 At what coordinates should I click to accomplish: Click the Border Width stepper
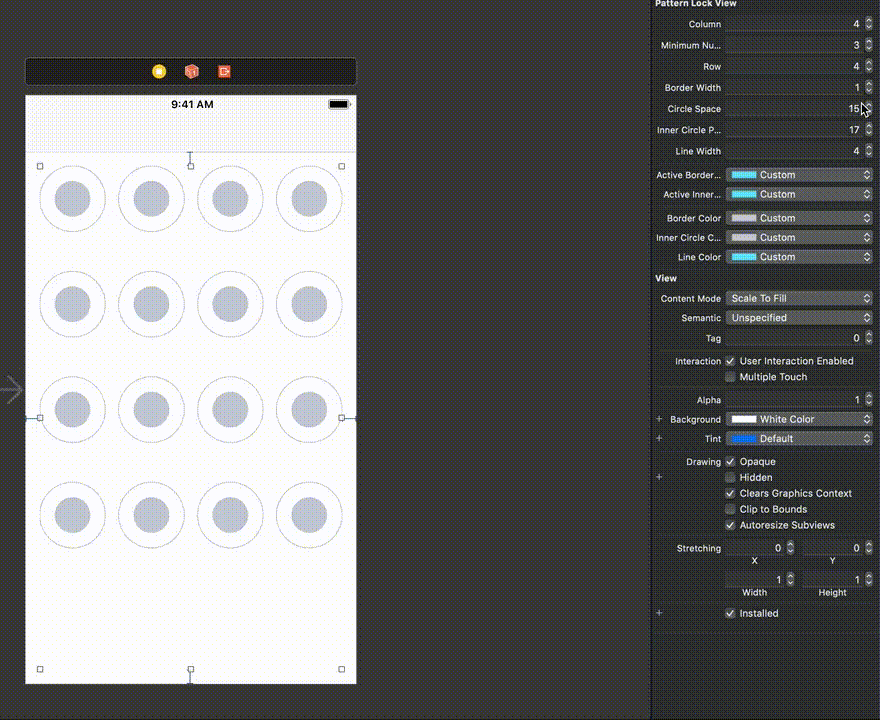869,87
